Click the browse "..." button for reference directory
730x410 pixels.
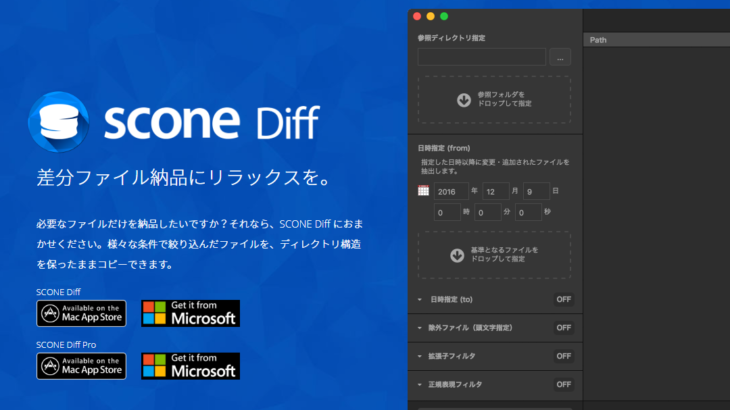[x=560, y=57]
